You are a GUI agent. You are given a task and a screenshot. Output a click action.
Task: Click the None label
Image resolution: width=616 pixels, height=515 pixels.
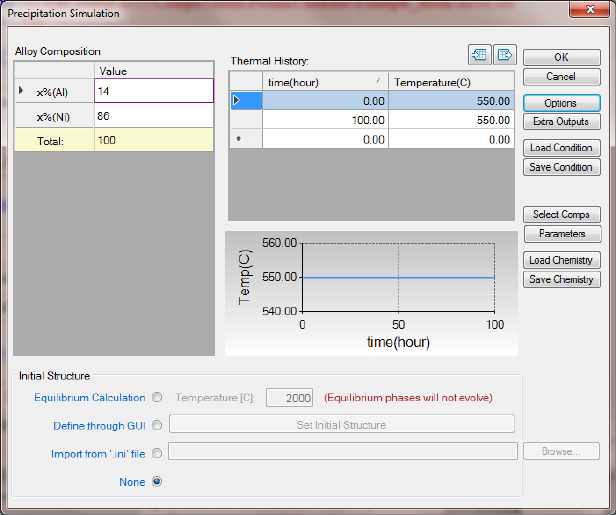132,482
